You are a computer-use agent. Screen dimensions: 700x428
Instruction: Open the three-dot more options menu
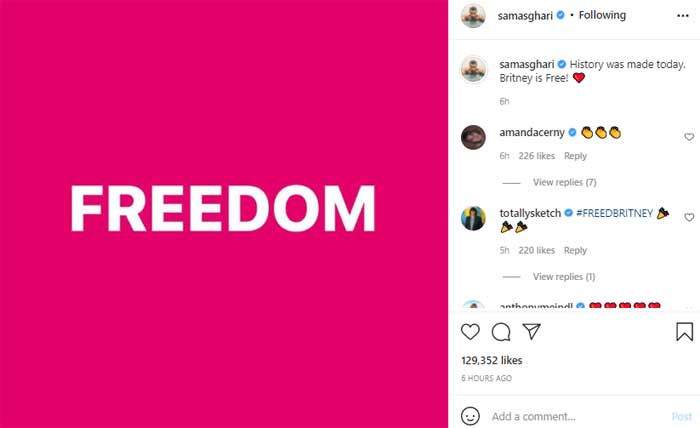click(683, 16)
